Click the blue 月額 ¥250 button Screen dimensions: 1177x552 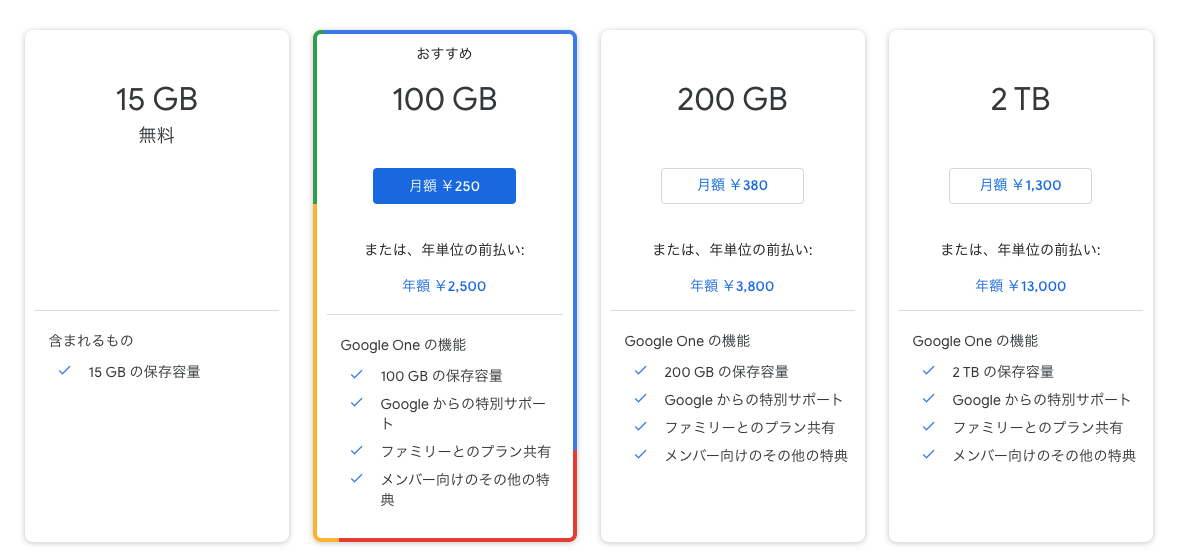coord(444,186)
